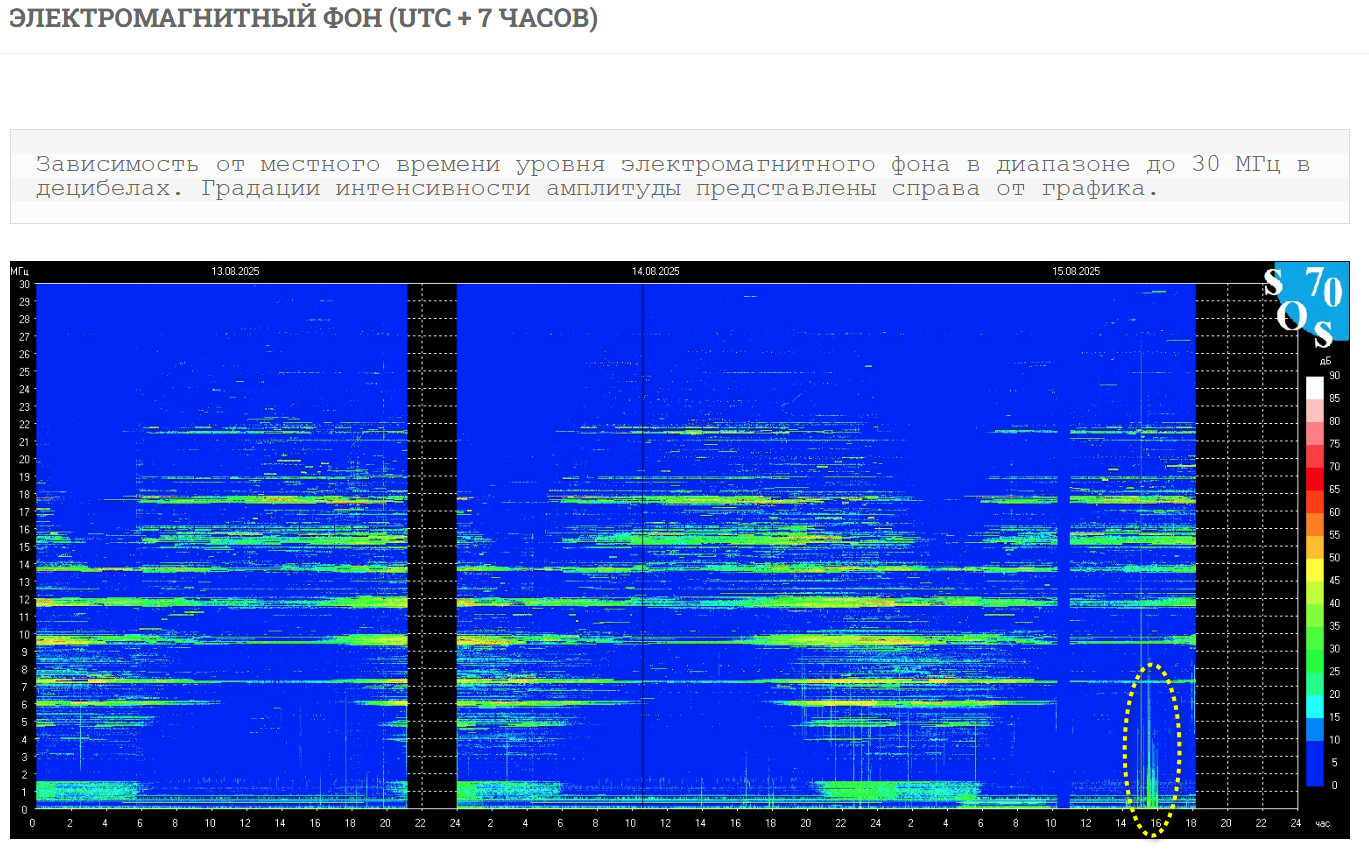The width and height of the screenshot is (1369, 850).
Task: Click the 0 dB label on legend
Action: pyautogui.click(x=1335, y=785)
